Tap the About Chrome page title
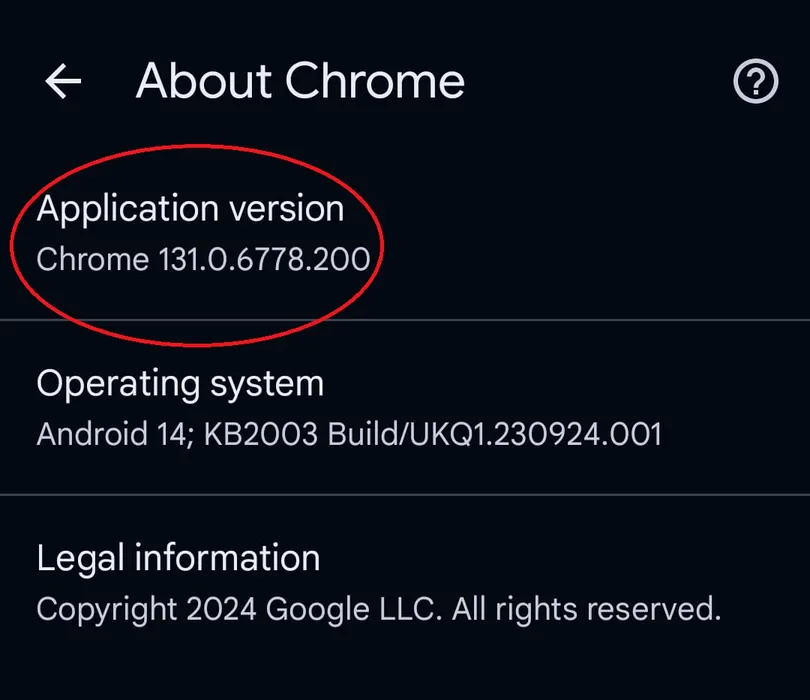The height and width of the screenshot is (700, 810). [x=300, y=81]
